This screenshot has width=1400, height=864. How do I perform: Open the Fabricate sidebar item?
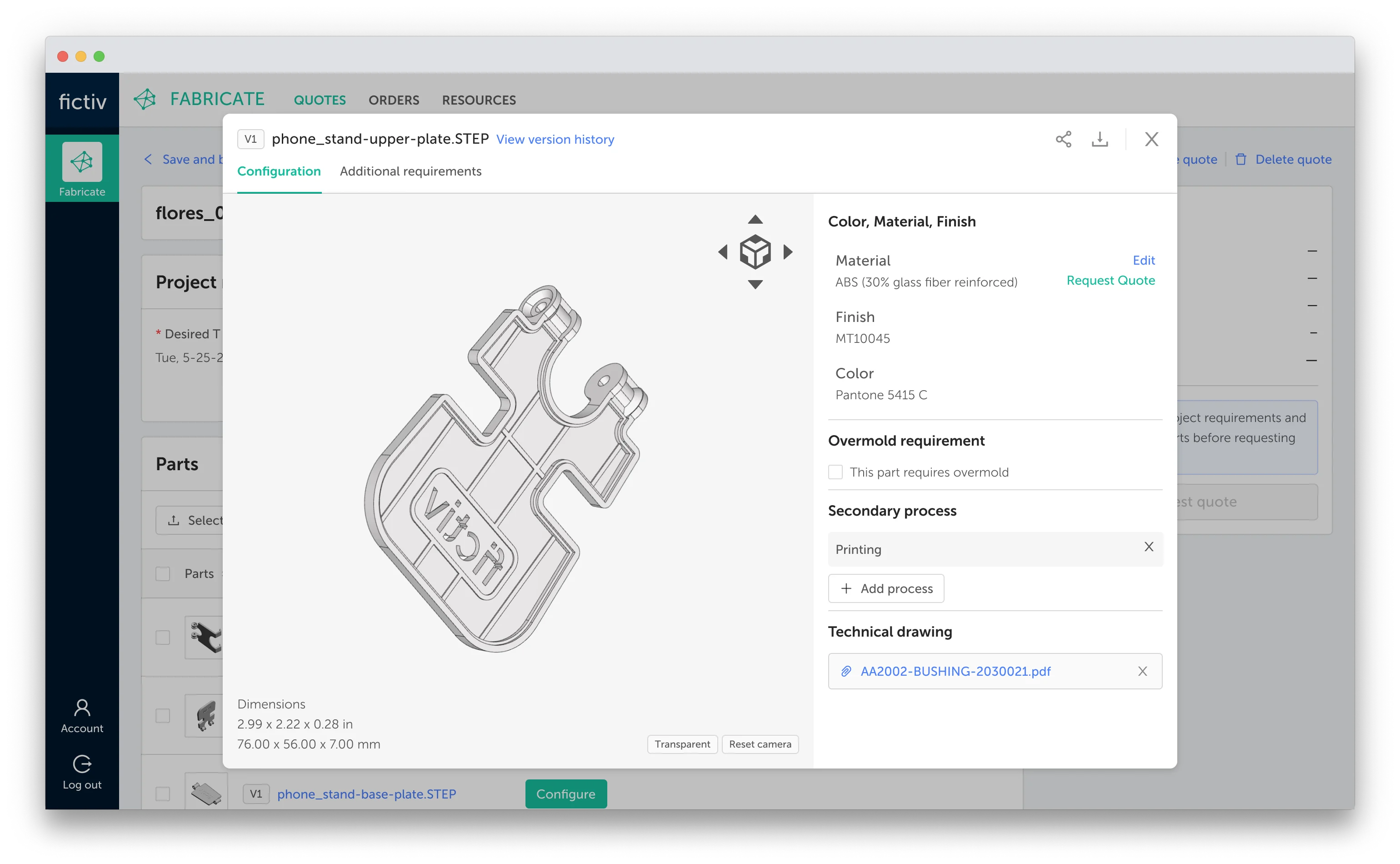(x=82, y=169)
